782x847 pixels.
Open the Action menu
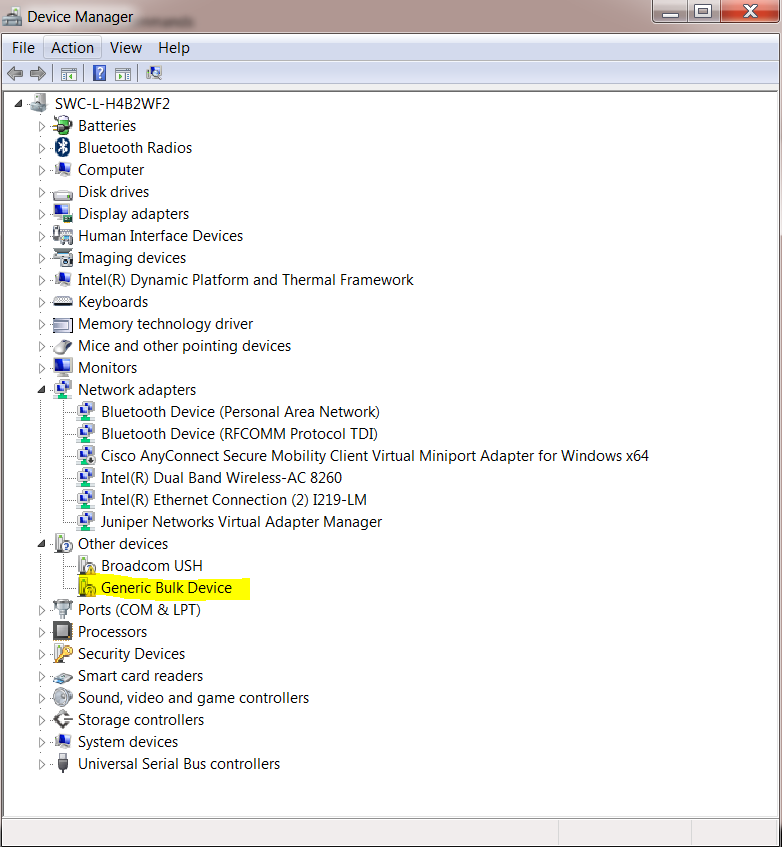pyautogui.click(x=72, y=48)
